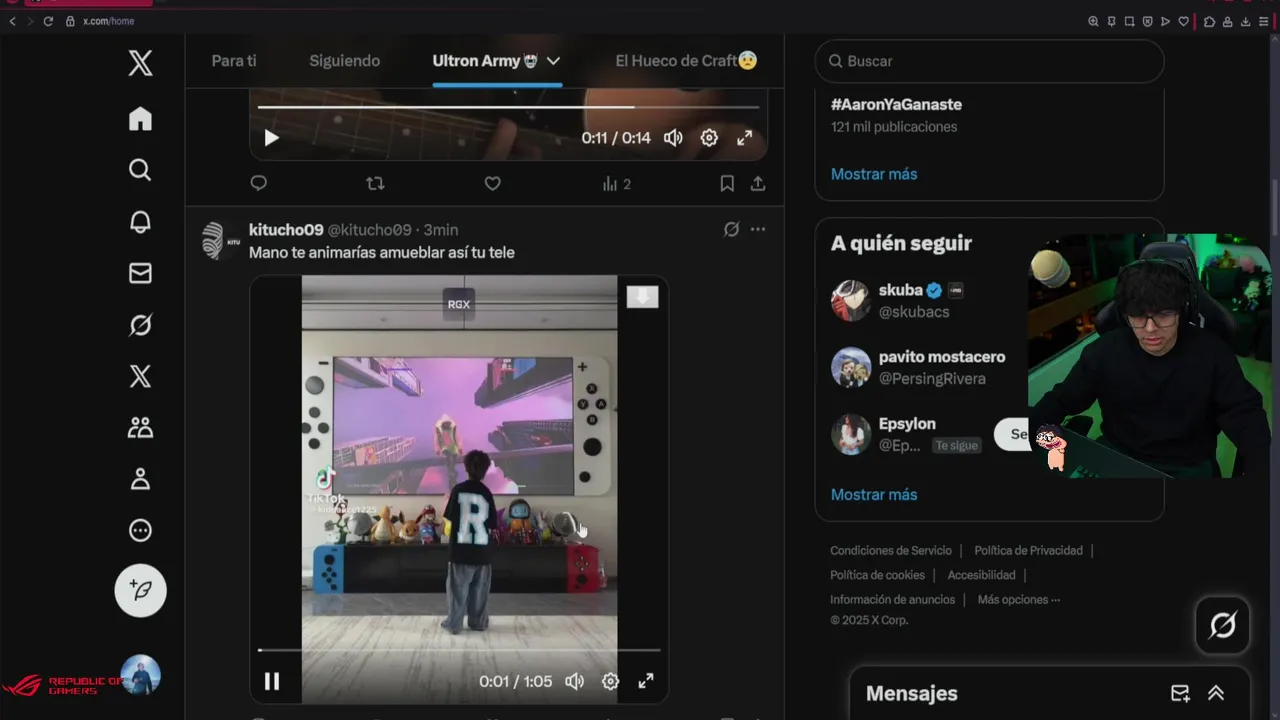The image size is (1280, 720).
Task: Open the floating Grok button
Action: click(x=1222, y=626)
